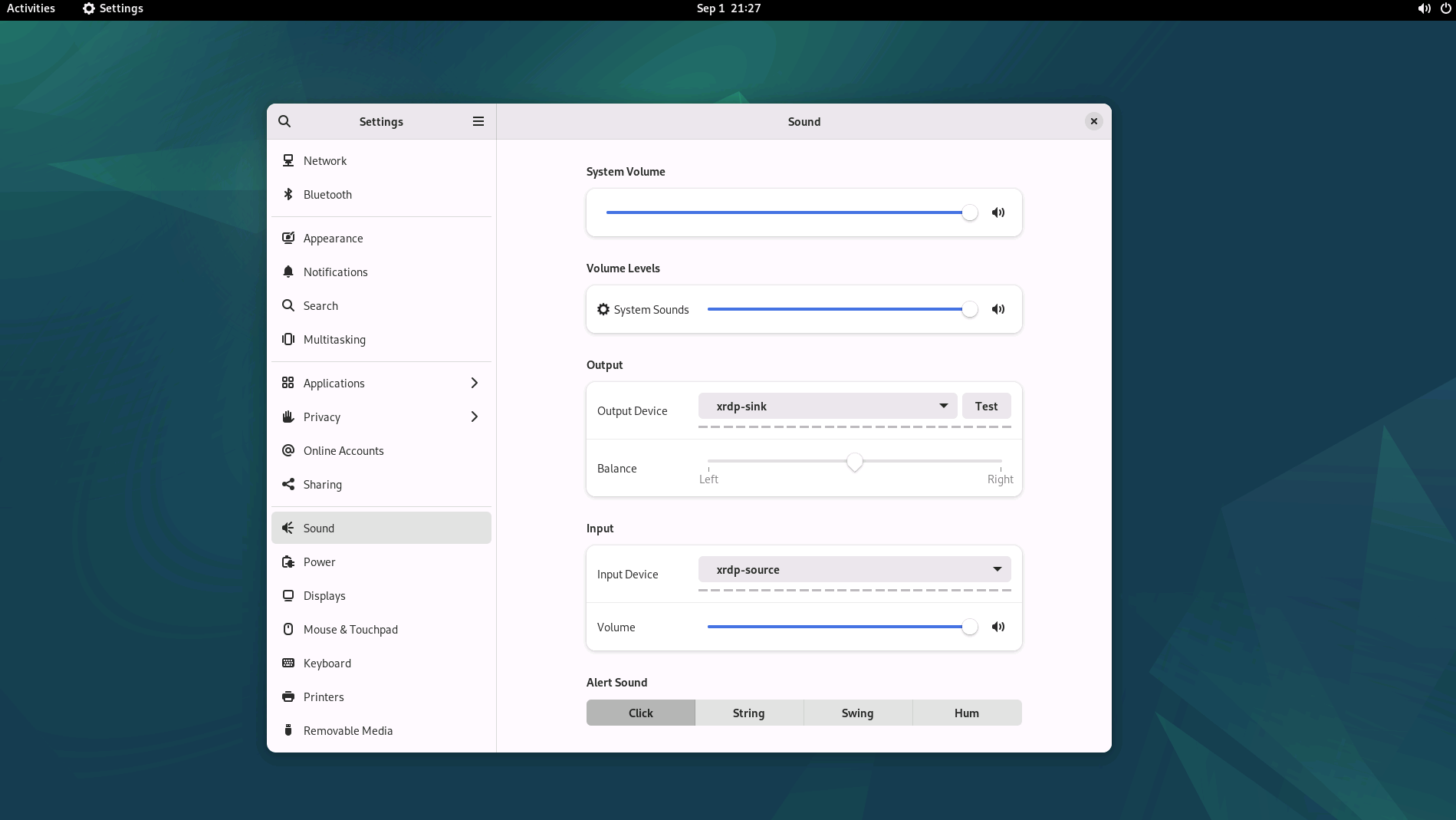Click the Online Accounts at-sign icon
1456x820 pixels.
(288, 450)
